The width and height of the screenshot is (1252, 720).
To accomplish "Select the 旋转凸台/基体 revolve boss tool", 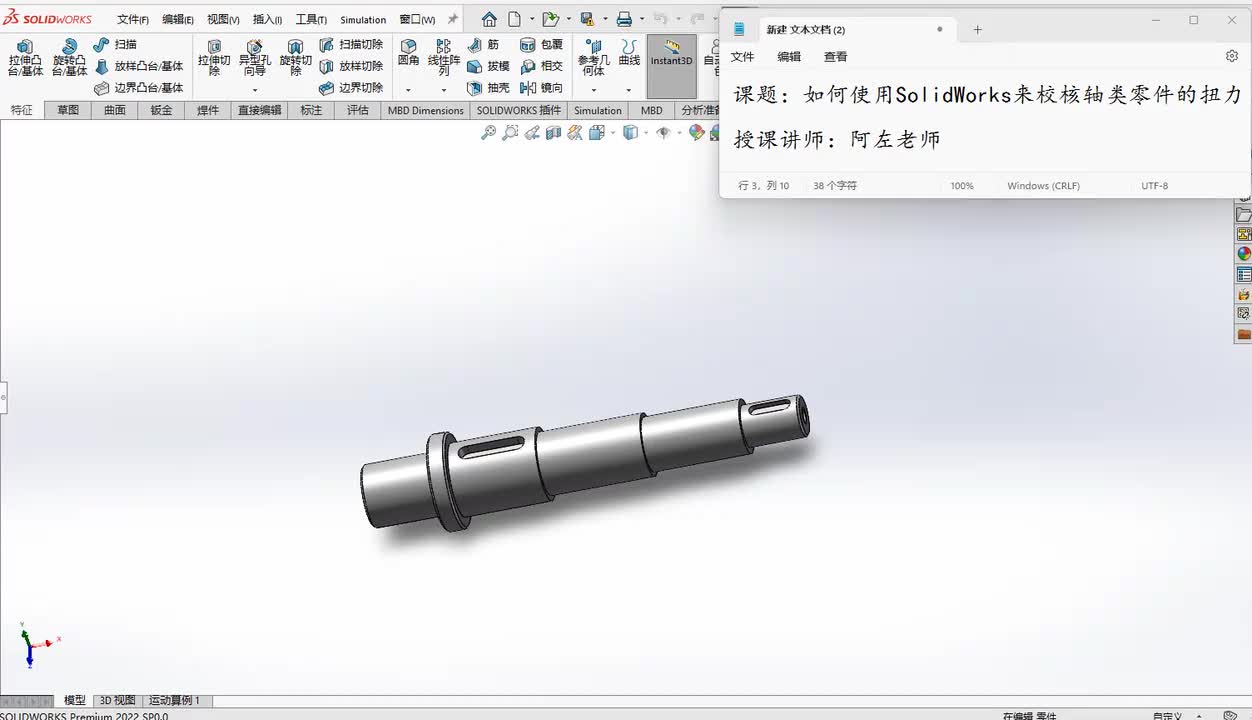I will tap(69, 58).
